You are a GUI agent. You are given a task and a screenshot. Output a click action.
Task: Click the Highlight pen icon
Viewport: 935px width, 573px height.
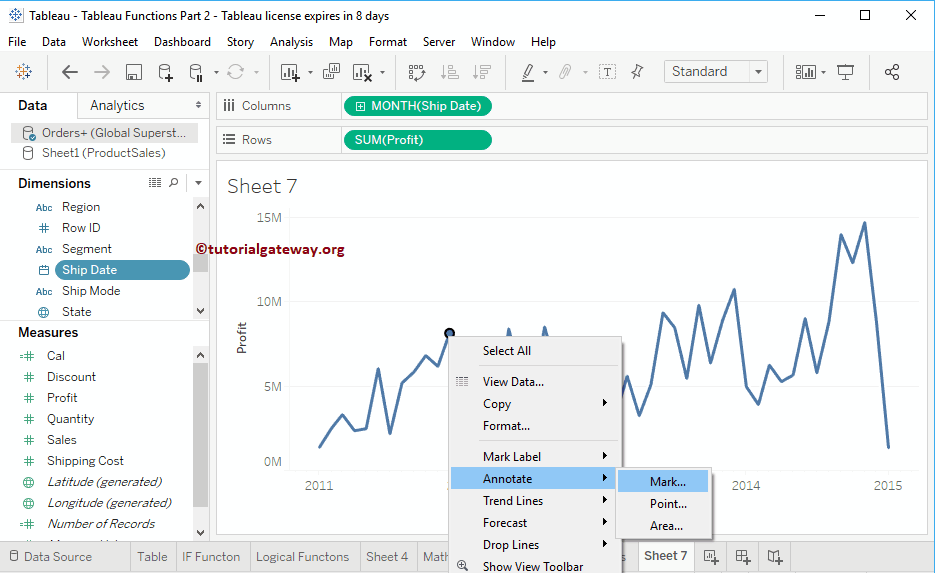528,72
